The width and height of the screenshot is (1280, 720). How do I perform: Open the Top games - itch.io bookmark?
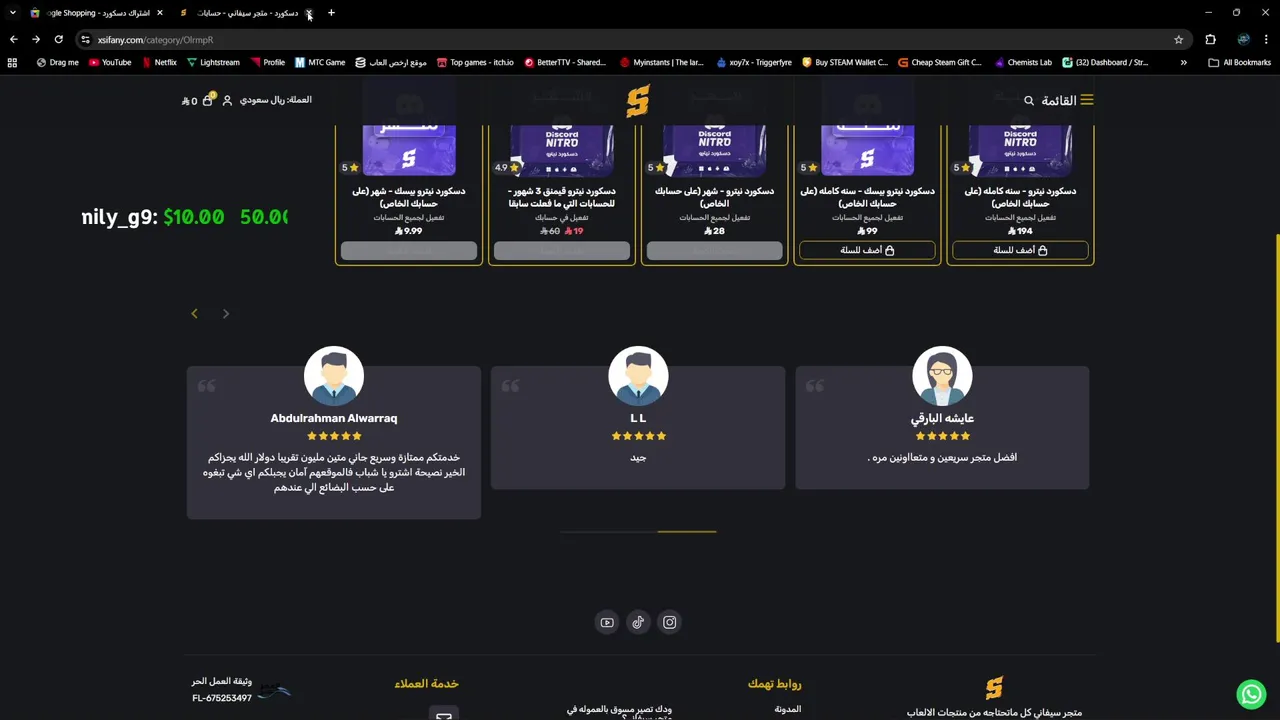coord(475,62)
